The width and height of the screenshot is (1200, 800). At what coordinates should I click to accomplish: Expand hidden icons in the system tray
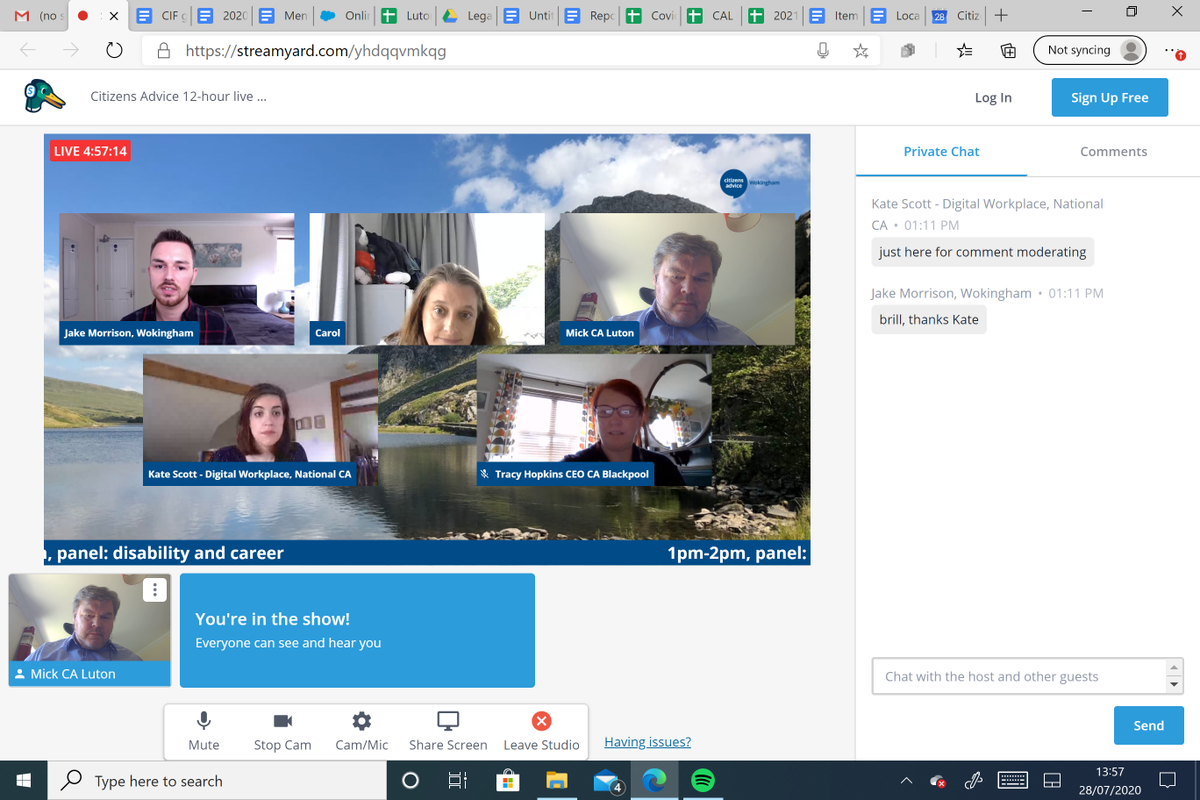click(x=905, y=781)
